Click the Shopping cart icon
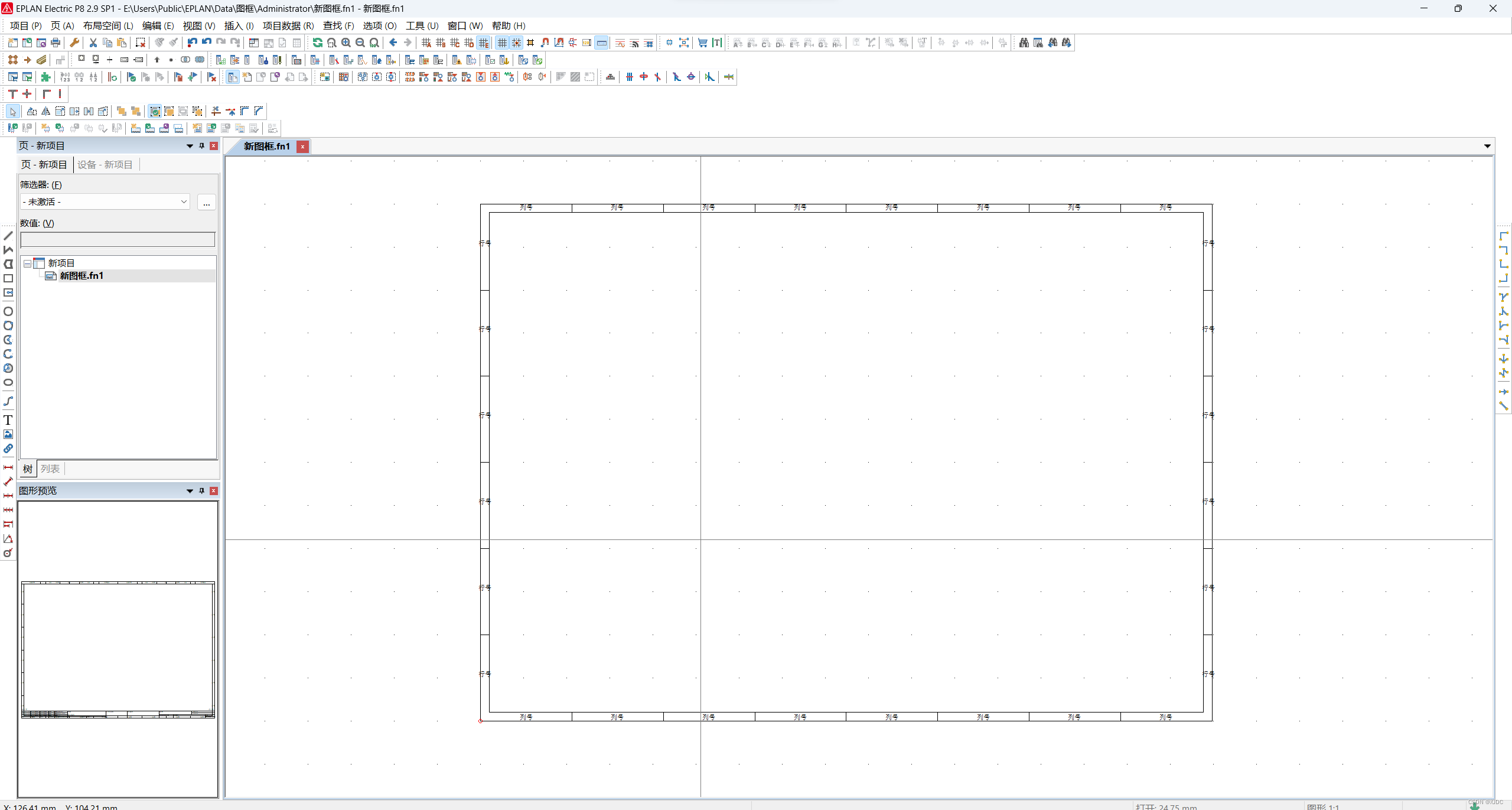Screen dimensions: 1512x810 coord(702,43)
